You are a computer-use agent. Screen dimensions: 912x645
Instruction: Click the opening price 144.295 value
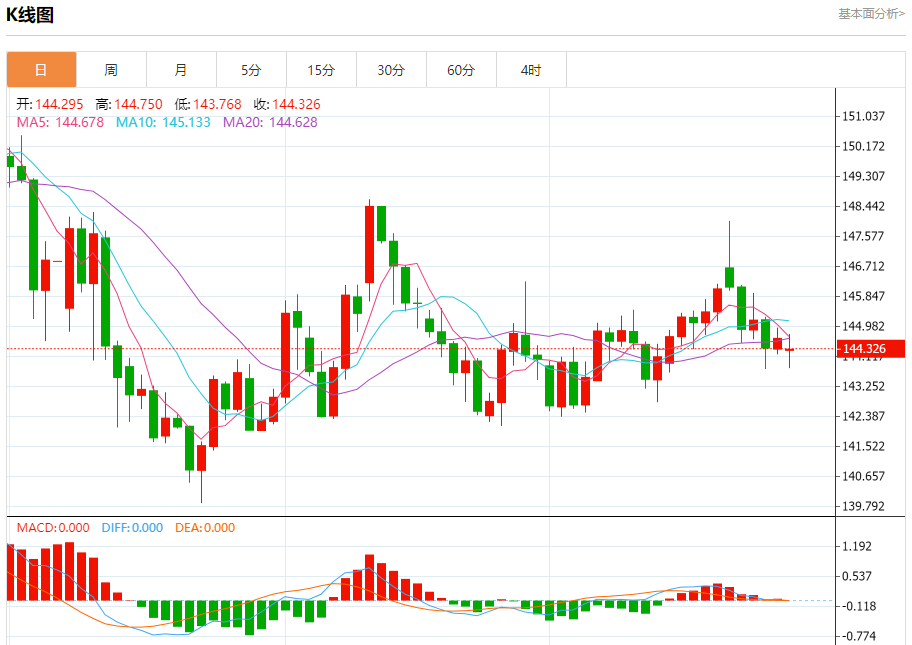pos(59,104)
